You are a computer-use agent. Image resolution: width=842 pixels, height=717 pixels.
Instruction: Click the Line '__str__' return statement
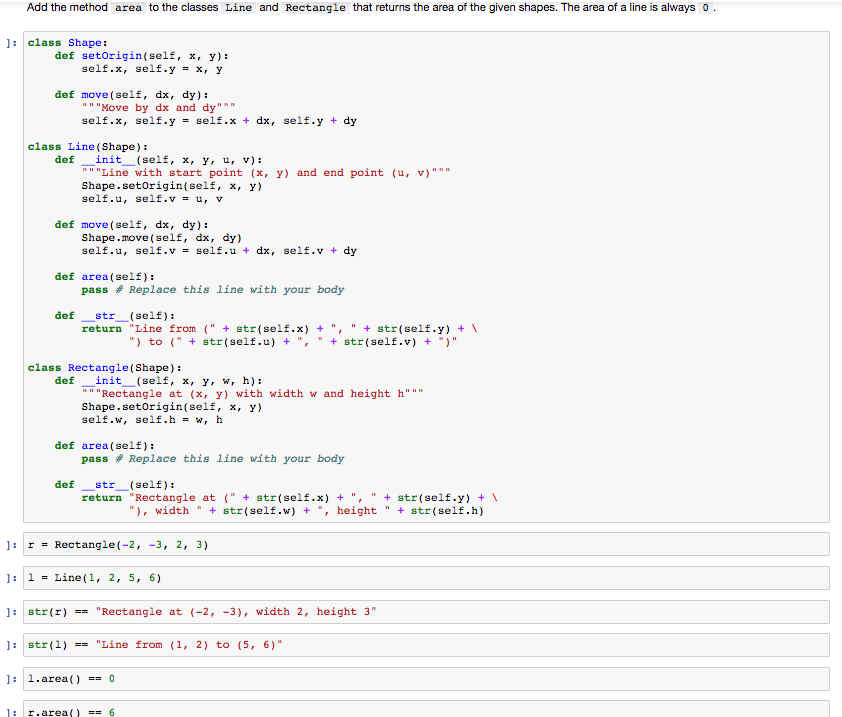point(279,335)
